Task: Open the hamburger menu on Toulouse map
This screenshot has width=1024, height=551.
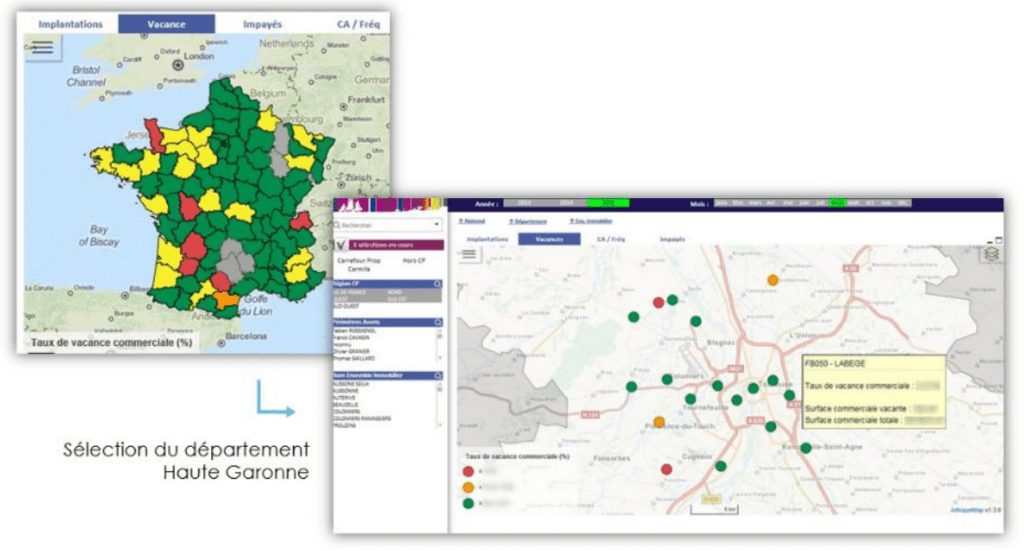Action: (469, 255)
